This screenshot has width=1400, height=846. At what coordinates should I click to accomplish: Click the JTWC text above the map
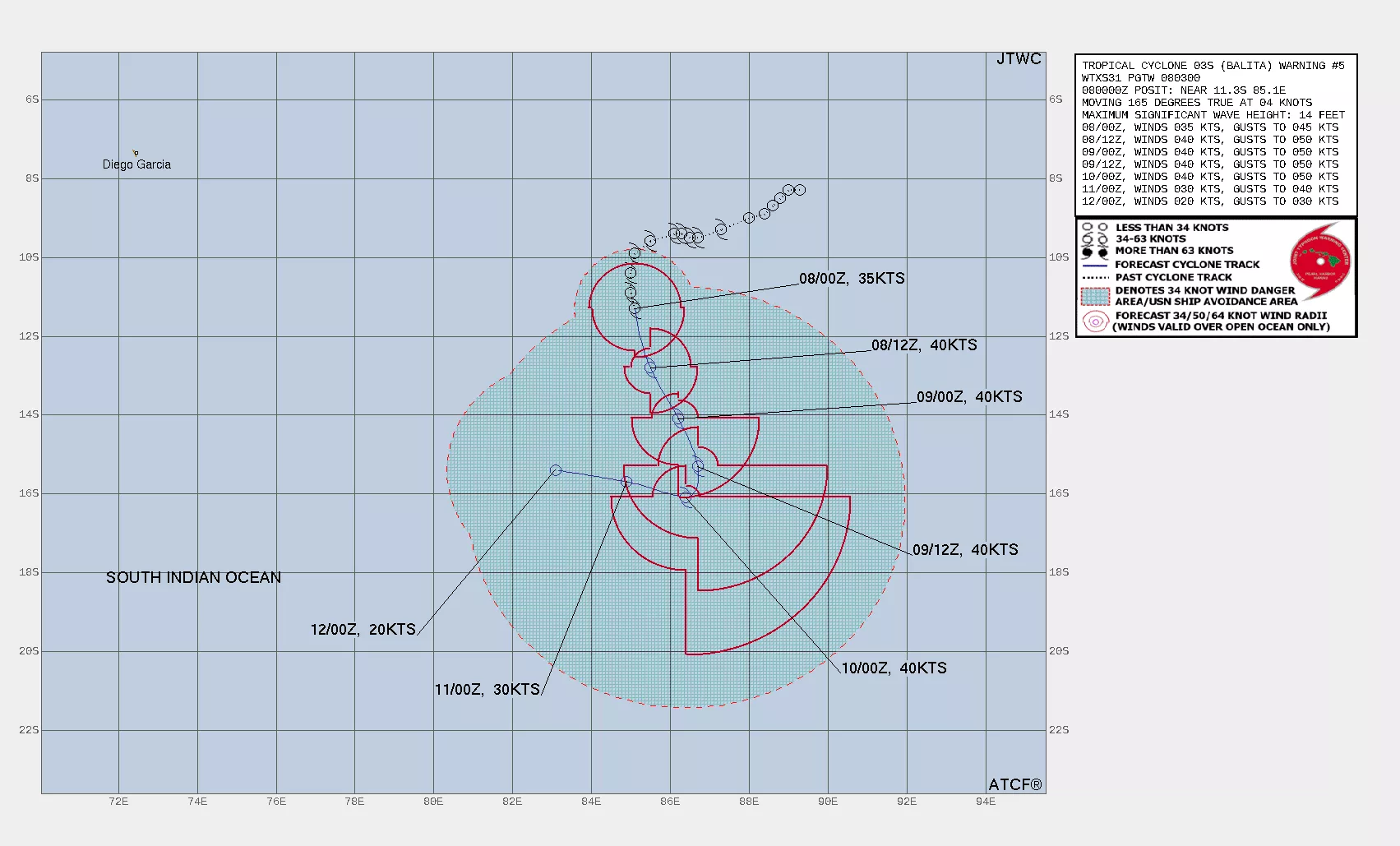click(1019, 59)
